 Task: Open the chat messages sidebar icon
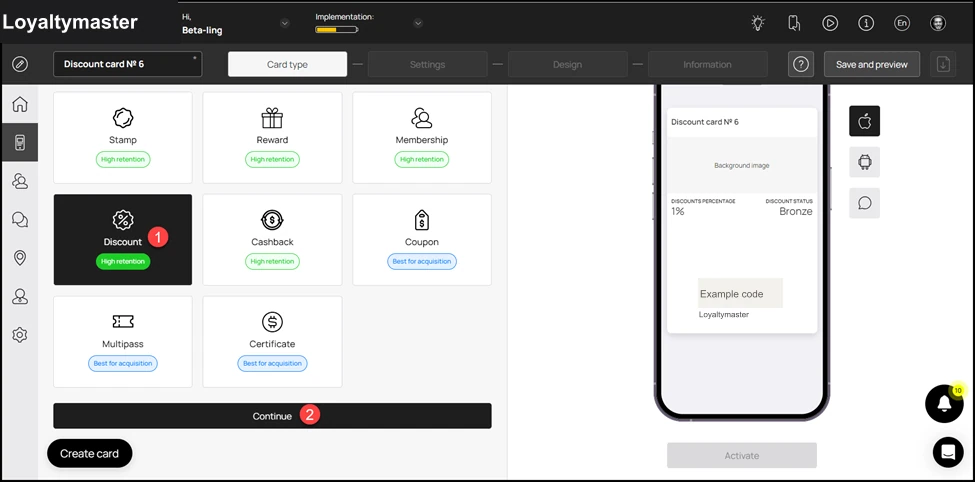coord(20,220)
